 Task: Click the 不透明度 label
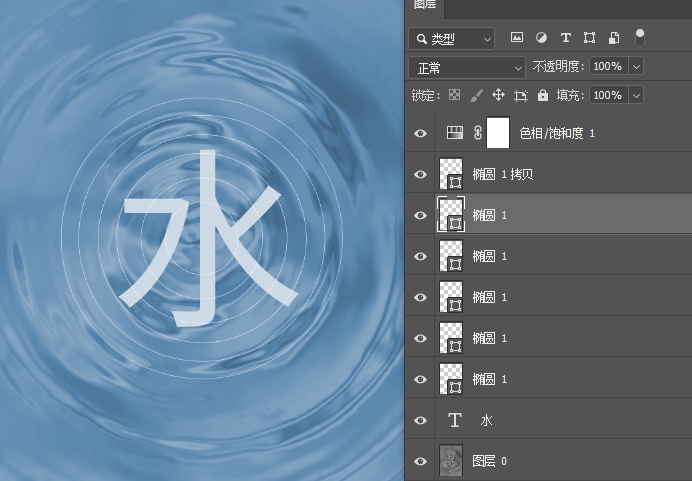click(558, 67)
